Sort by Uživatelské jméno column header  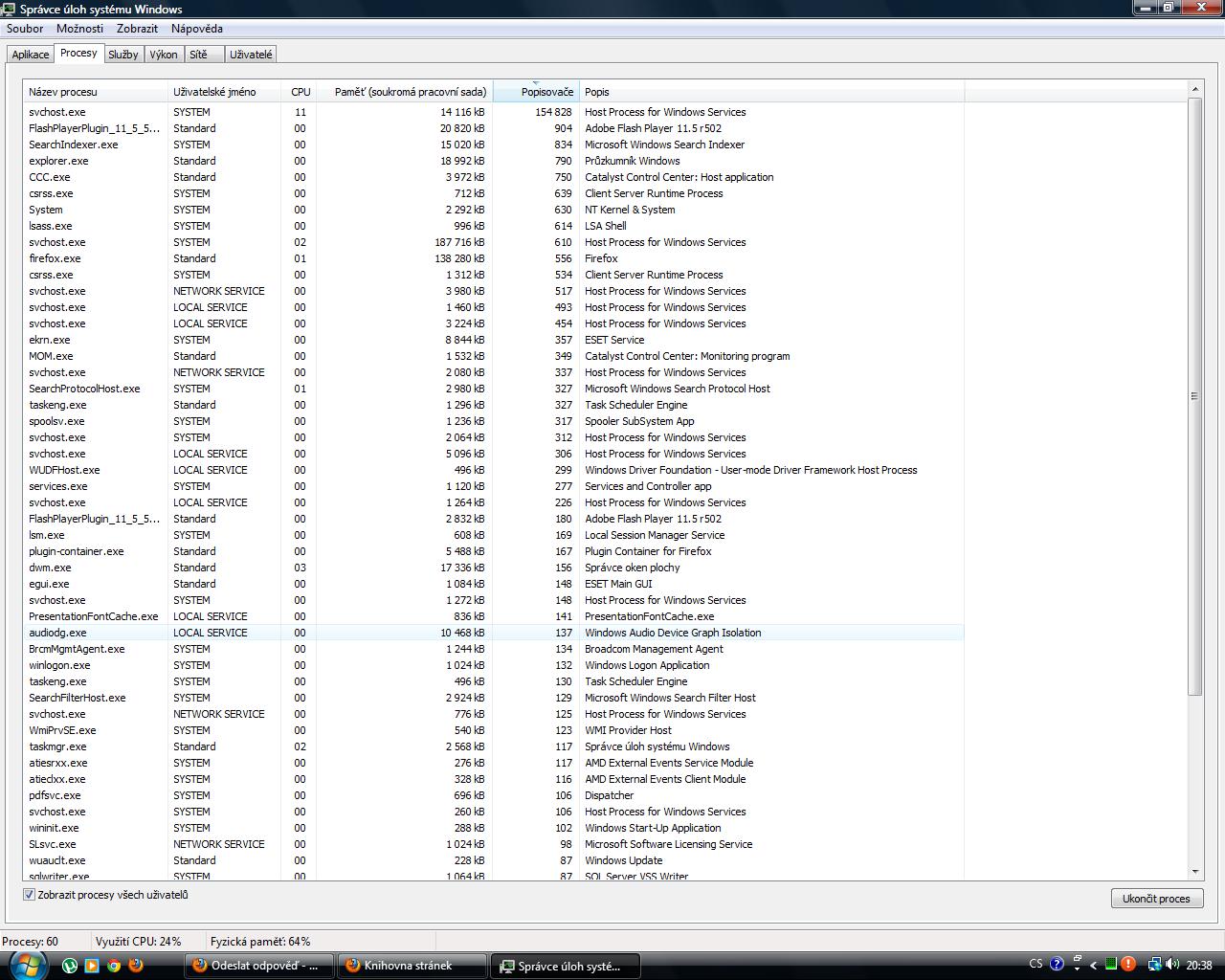click(x=225, y=92)
